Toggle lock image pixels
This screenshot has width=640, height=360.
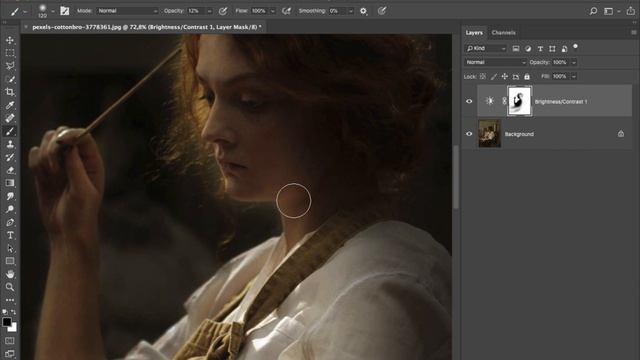[x=494, y=76]
